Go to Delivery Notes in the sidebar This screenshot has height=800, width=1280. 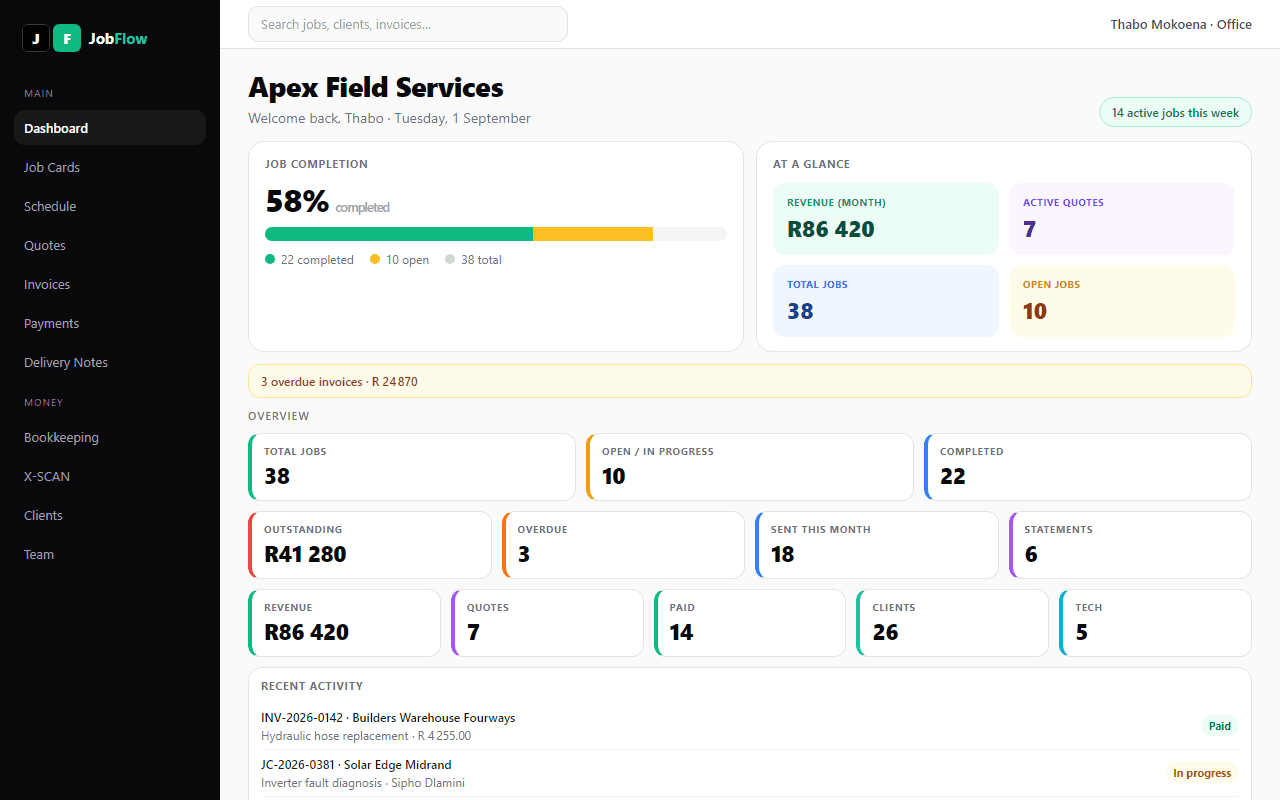(110, 362)
